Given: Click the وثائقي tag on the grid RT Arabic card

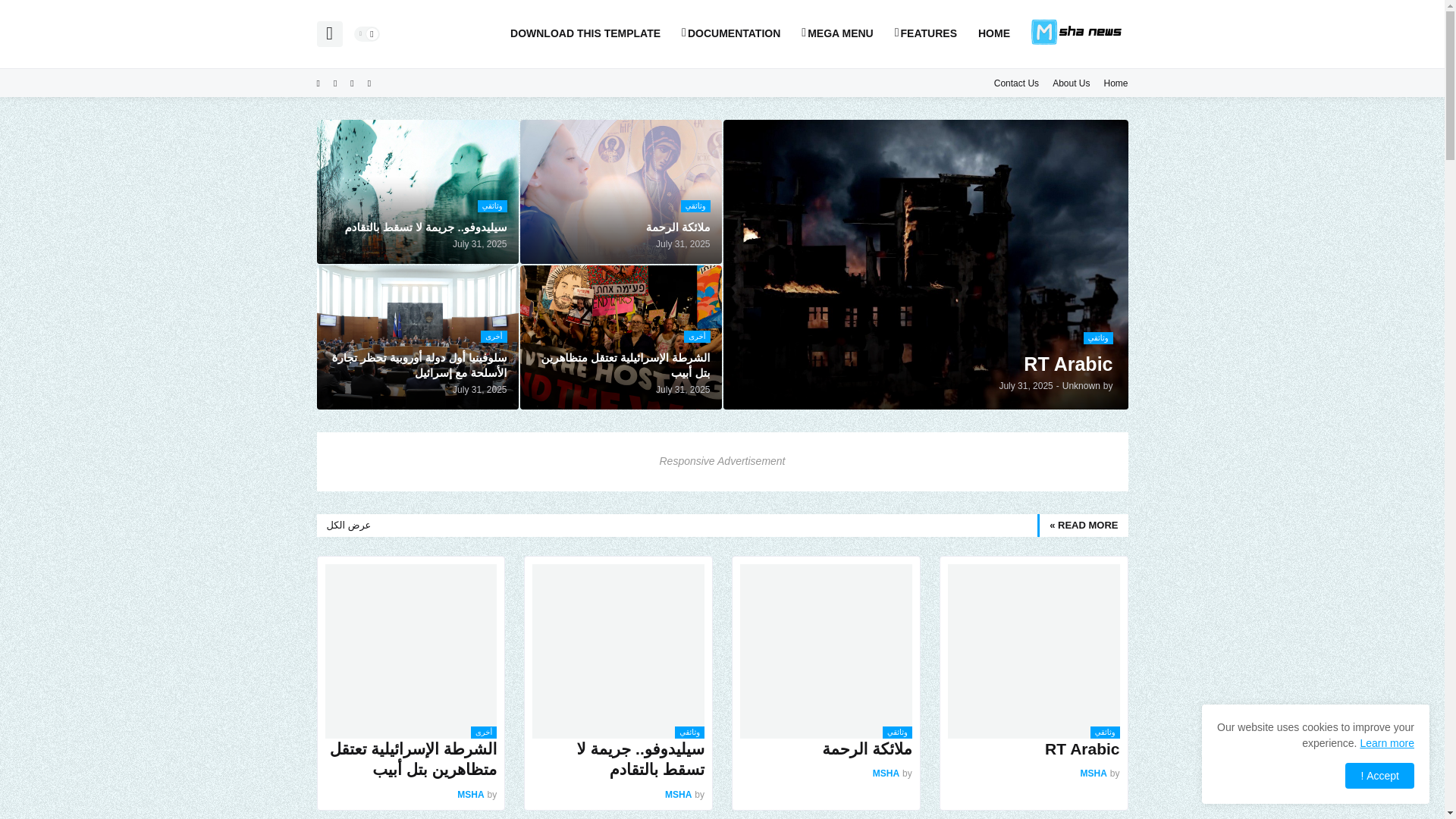Looking at the screenshot, I should point(1105,733).
